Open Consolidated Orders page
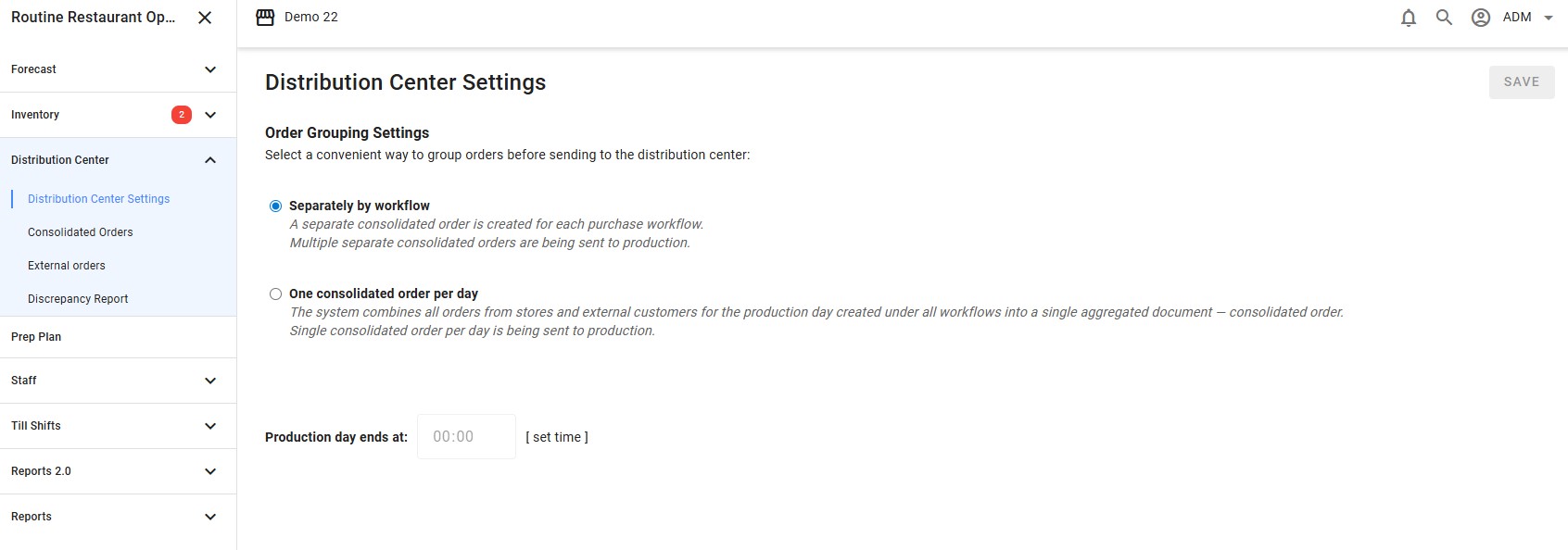 pos(81,232)
